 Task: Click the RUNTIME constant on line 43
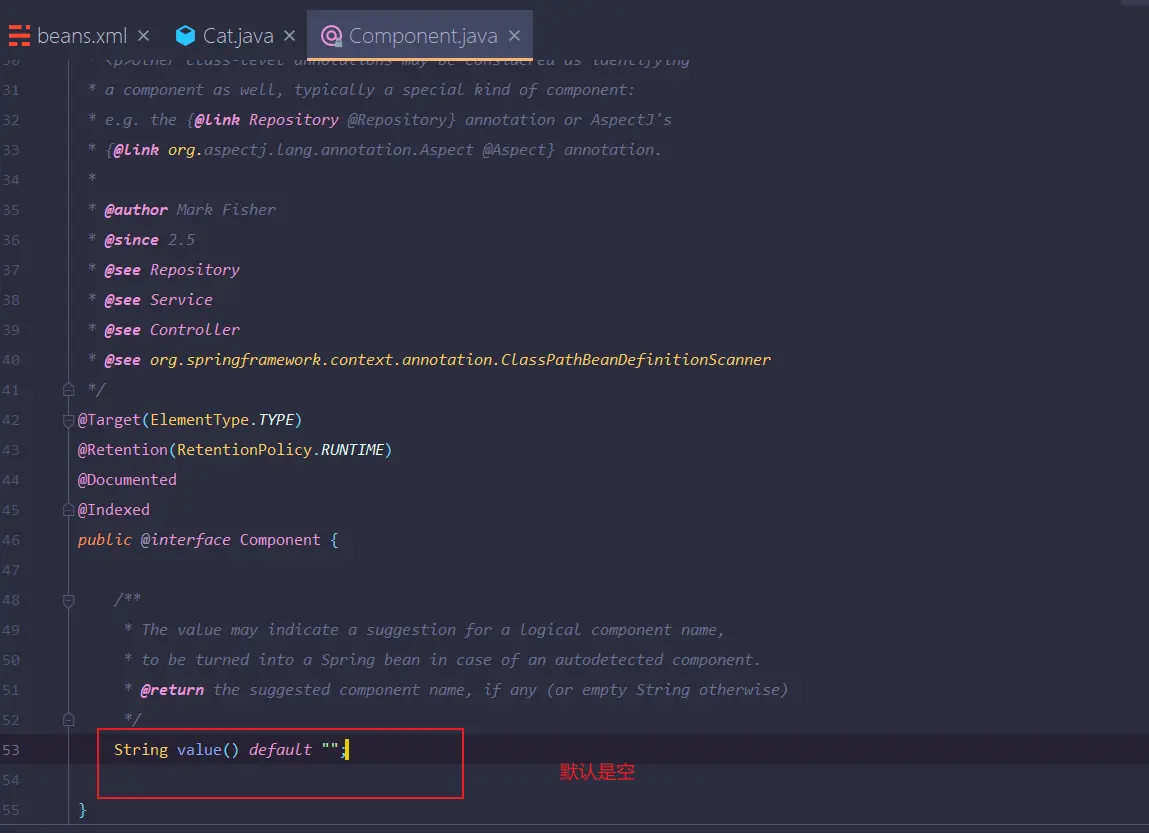pos(352,450)
